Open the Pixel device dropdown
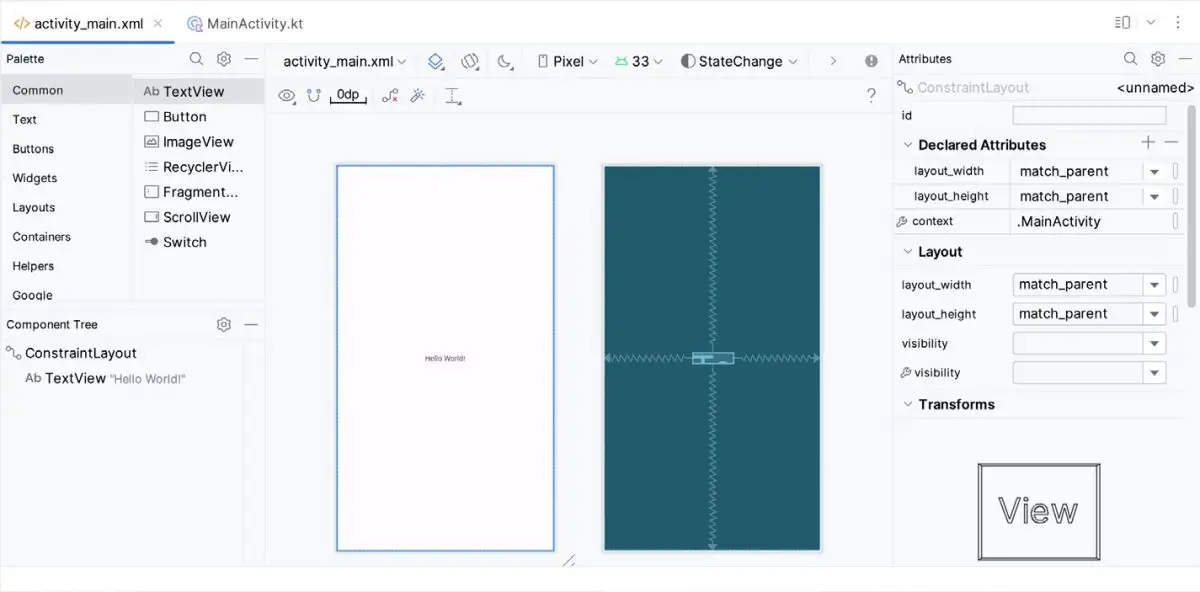Image resolution: width=1200 pixels, height=592 pixels. (566, 61)
